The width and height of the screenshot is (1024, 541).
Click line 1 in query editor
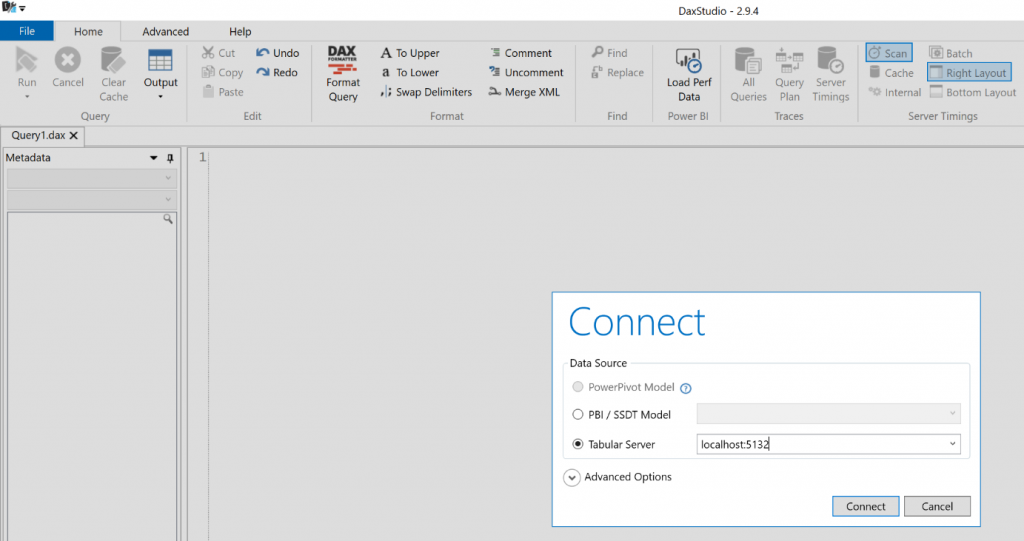(614, 157)
